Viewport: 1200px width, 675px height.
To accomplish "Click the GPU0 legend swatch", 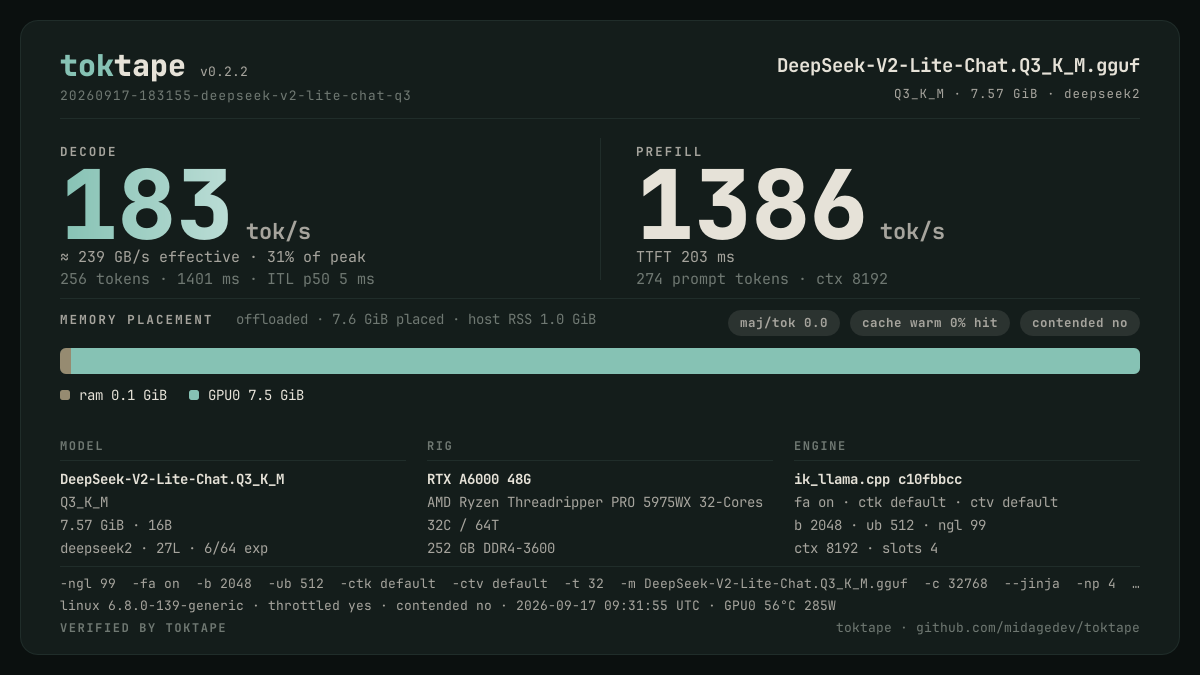I will pos(194,395).
